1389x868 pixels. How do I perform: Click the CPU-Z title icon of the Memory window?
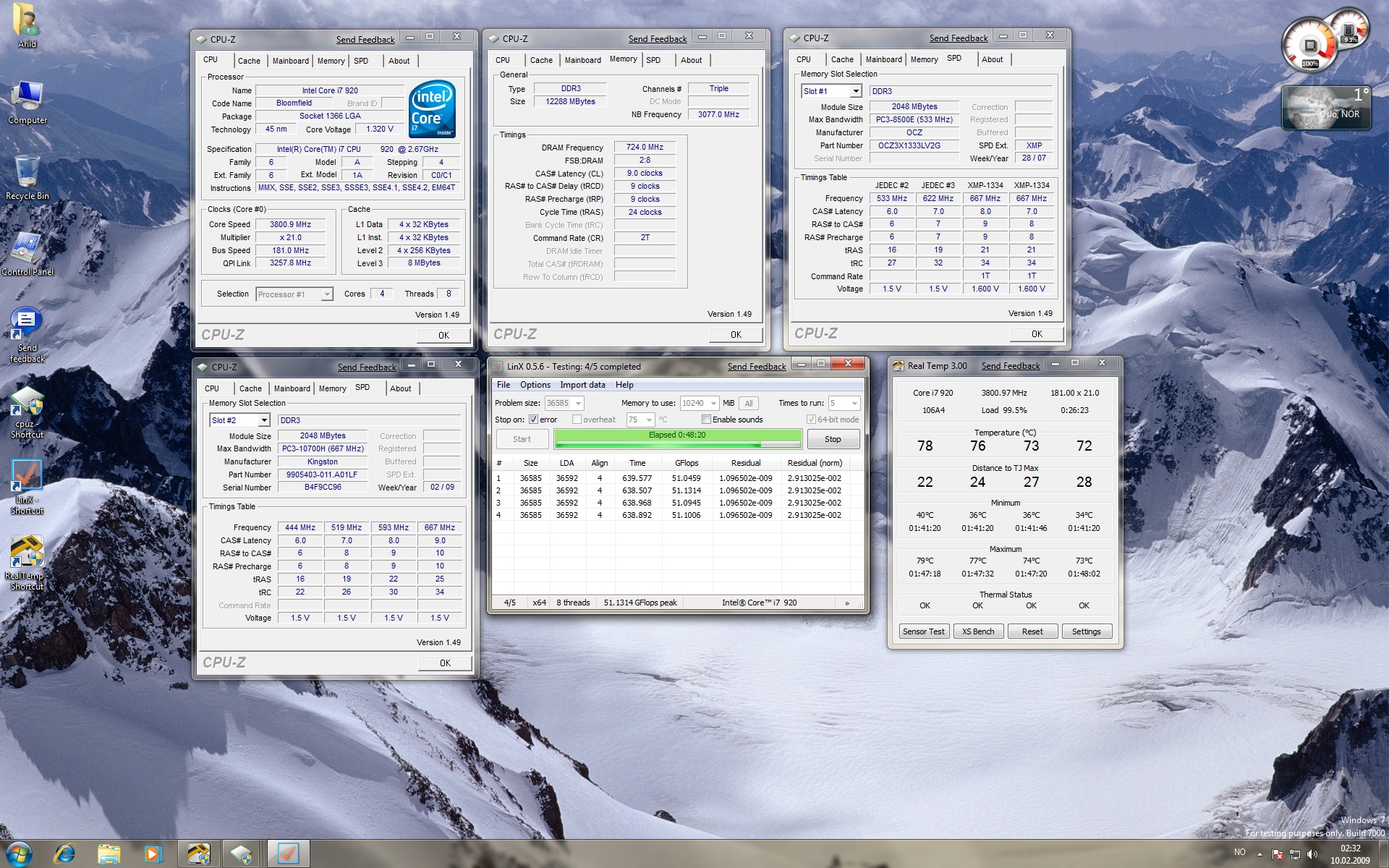point(494,39)
